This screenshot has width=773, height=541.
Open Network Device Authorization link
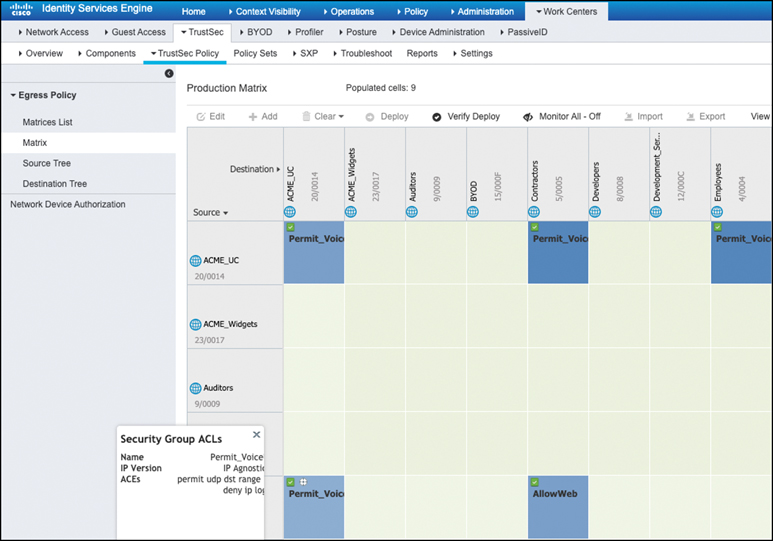(x=68, y=204)
